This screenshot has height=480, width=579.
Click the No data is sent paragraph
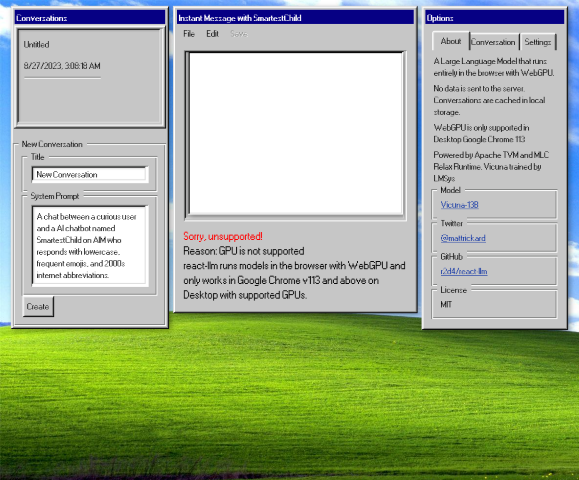[x=489, y=100]
